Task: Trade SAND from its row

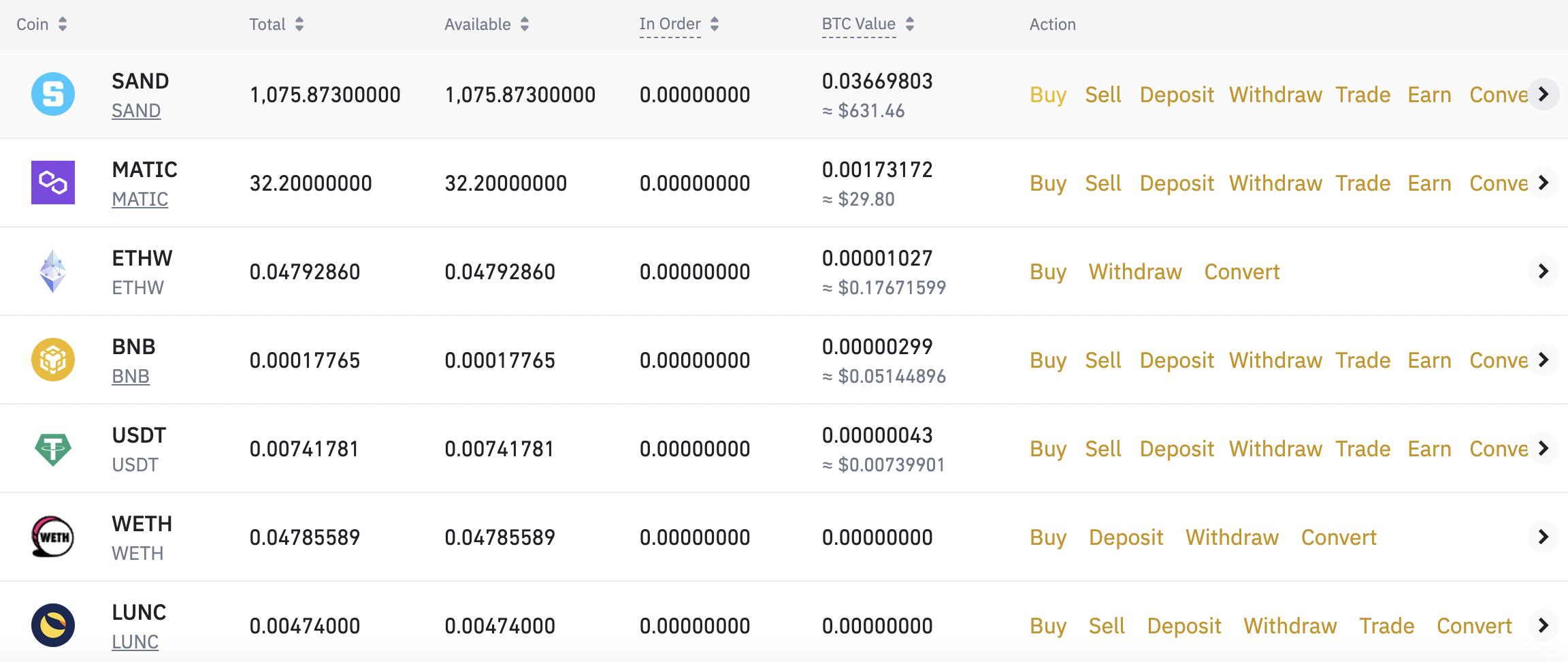Action: [x=1363, y=95]
